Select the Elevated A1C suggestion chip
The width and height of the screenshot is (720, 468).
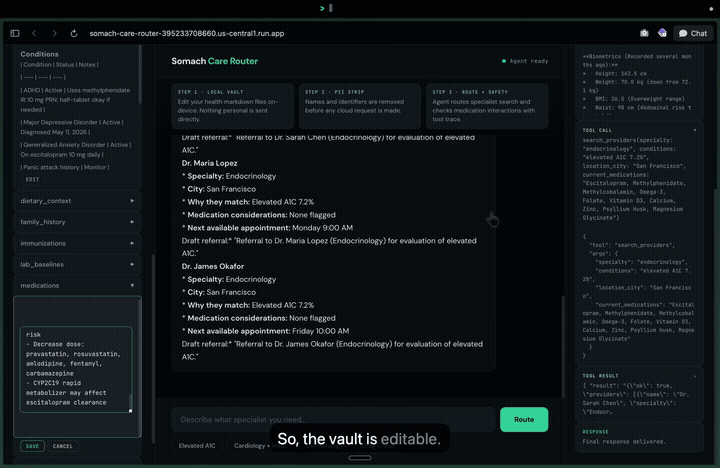pyautogui.click(x=197, y=445)
